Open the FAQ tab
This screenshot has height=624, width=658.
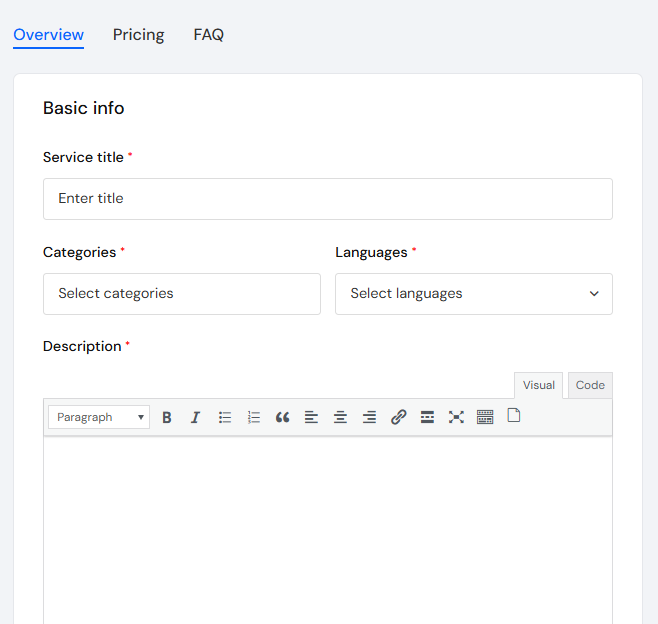pos(208,35)
